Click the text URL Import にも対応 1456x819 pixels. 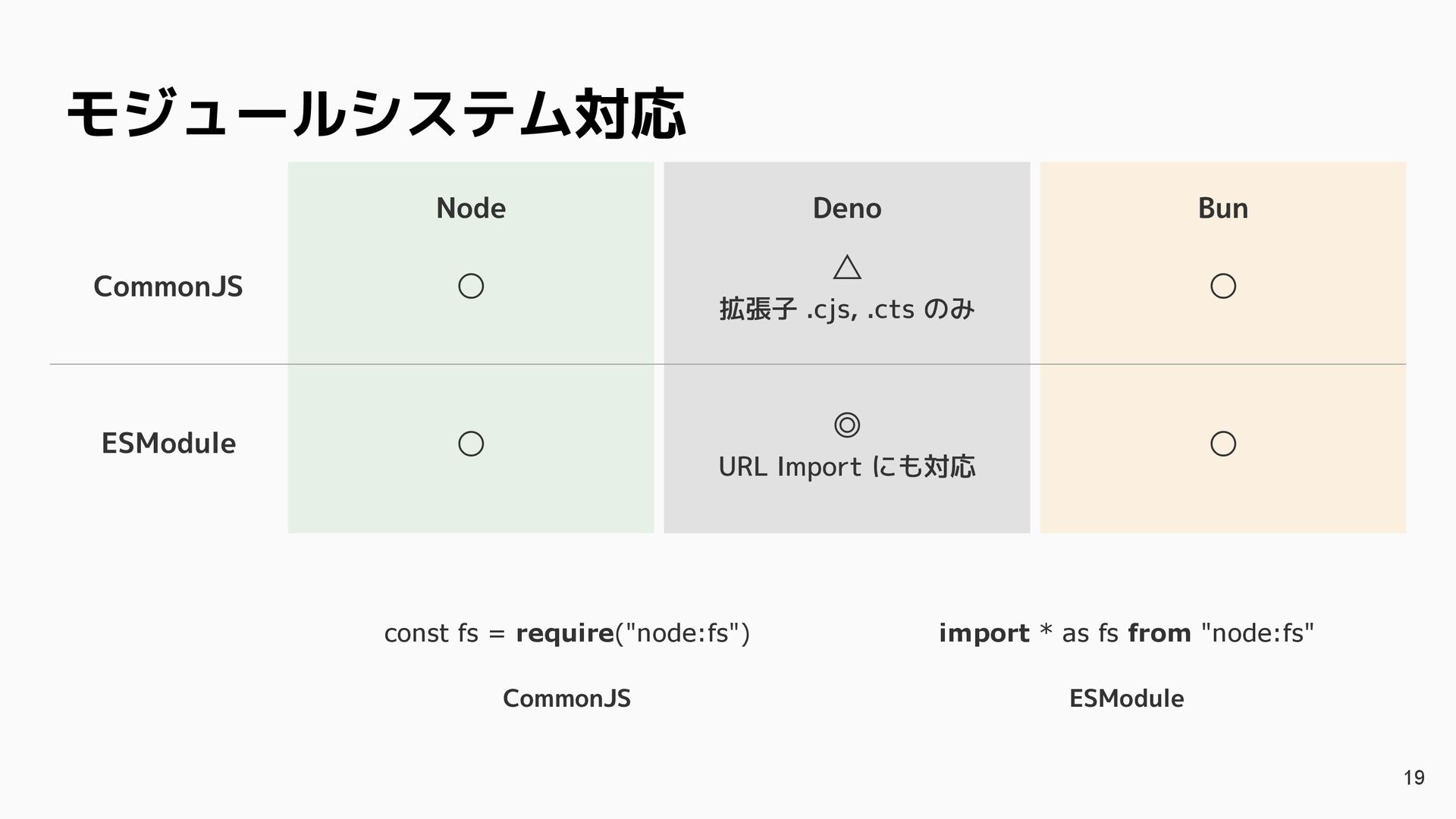847,466
